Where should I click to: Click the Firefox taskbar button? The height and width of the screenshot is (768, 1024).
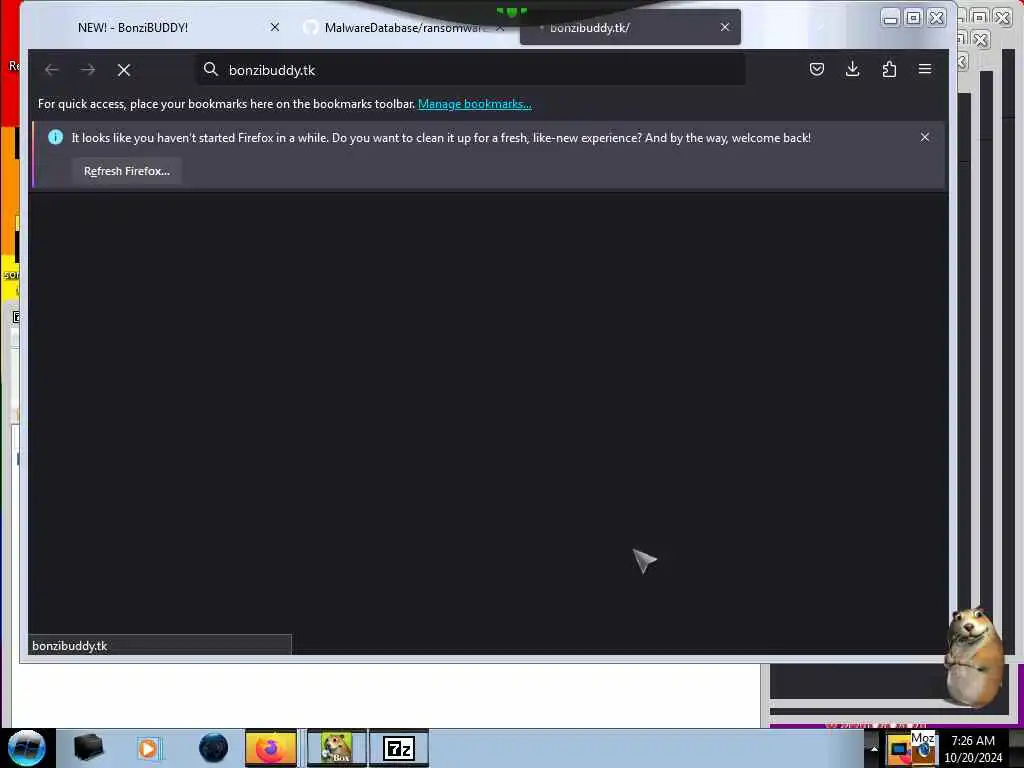click(271, 748)
